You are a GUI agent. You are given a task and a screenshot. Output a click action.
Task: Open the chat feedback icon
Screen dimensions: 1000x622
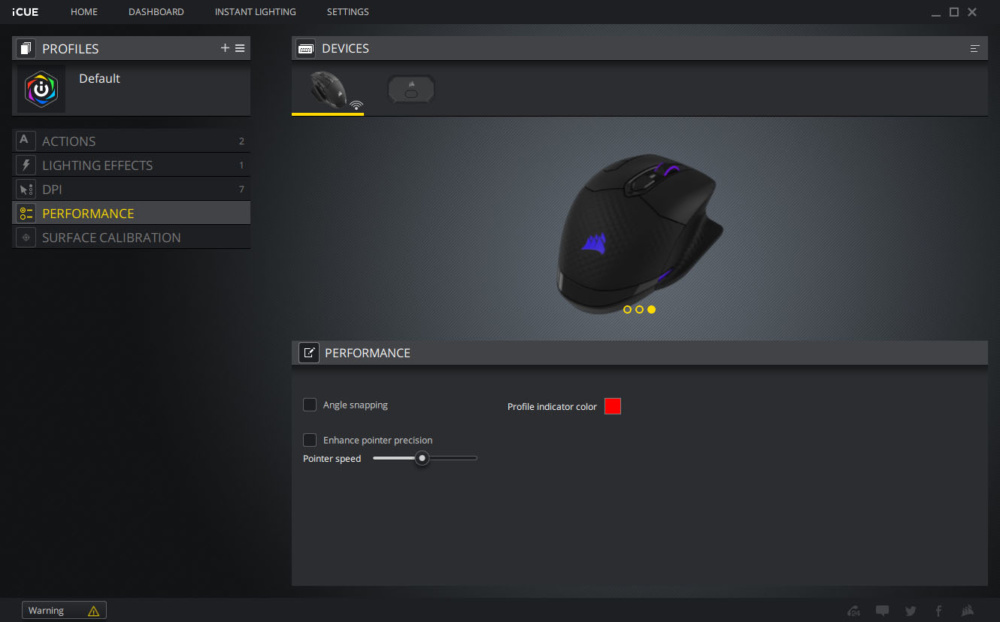coord(882,611)
